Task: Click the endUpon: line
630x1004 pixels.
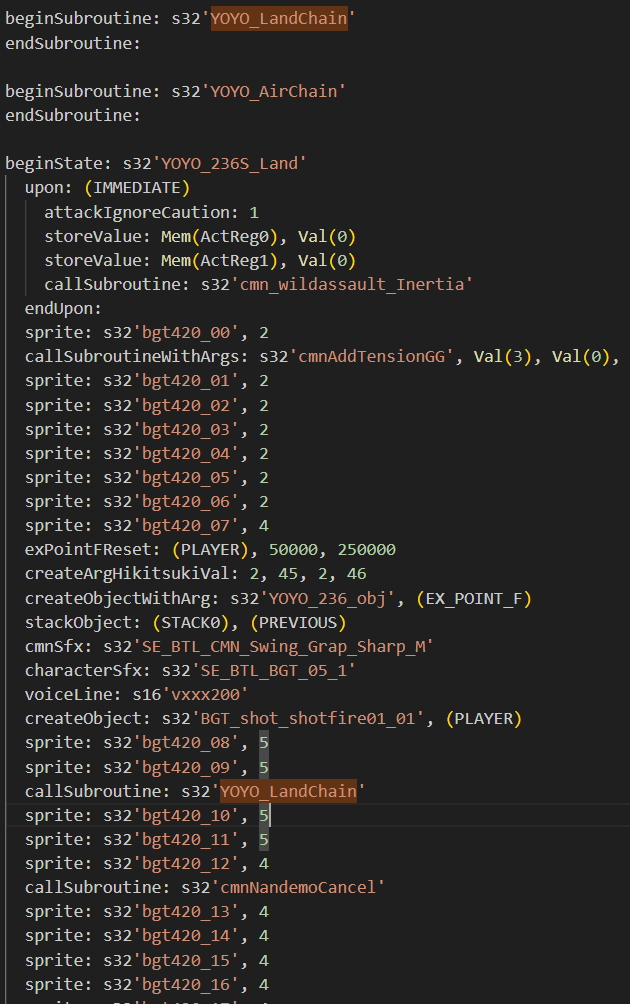Action: pyautogui.click(x=63, y=309)
